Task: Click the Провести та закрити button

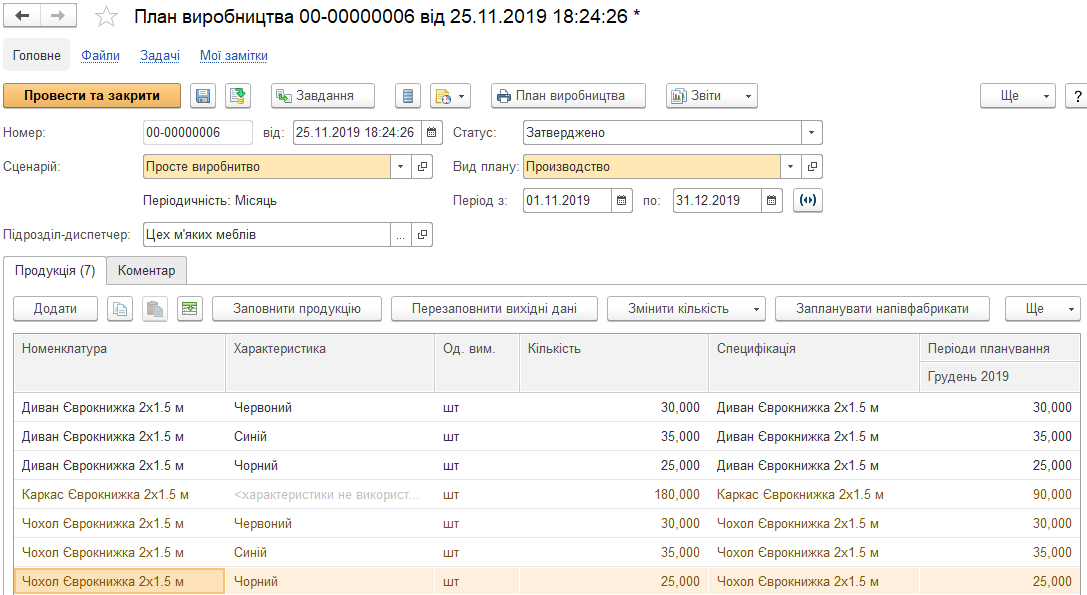Action: click(92, 96)
